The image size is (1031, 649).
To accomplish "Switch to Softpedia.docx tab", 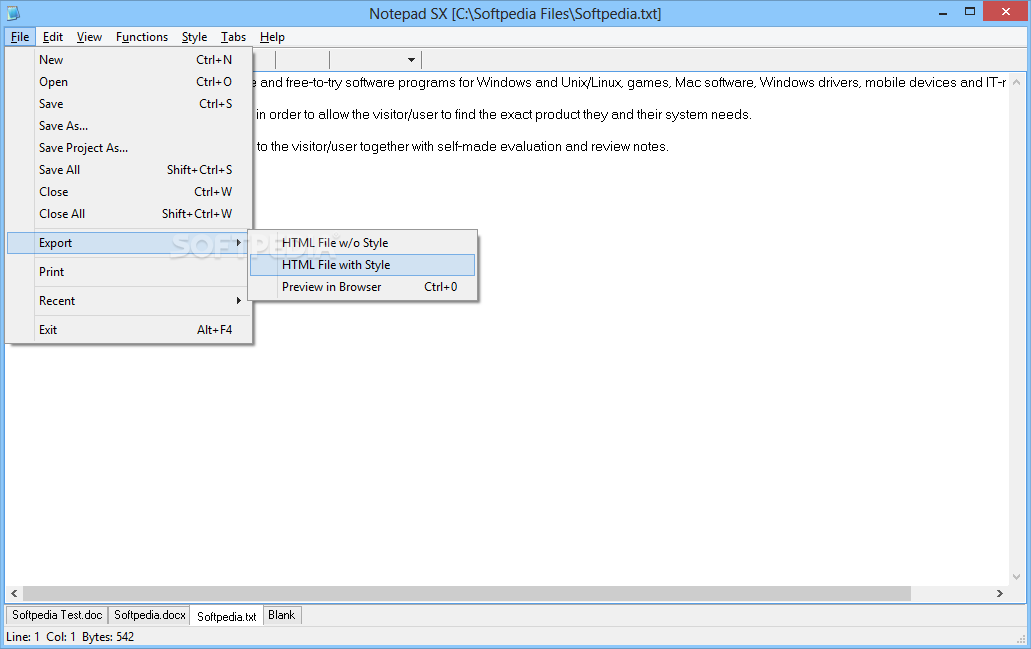I will click(149, 615).
